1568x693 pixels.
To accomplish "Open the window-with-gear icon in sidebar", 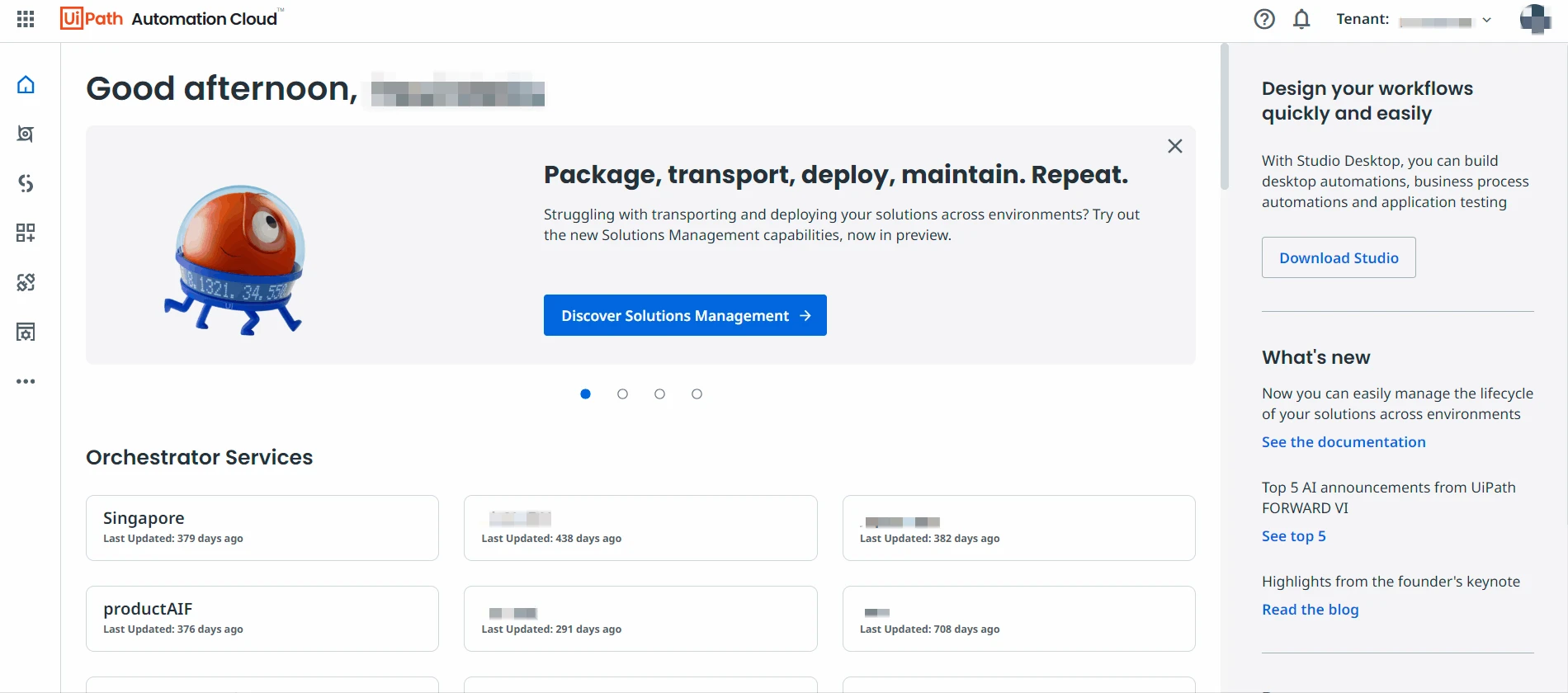I will (26, 332).
